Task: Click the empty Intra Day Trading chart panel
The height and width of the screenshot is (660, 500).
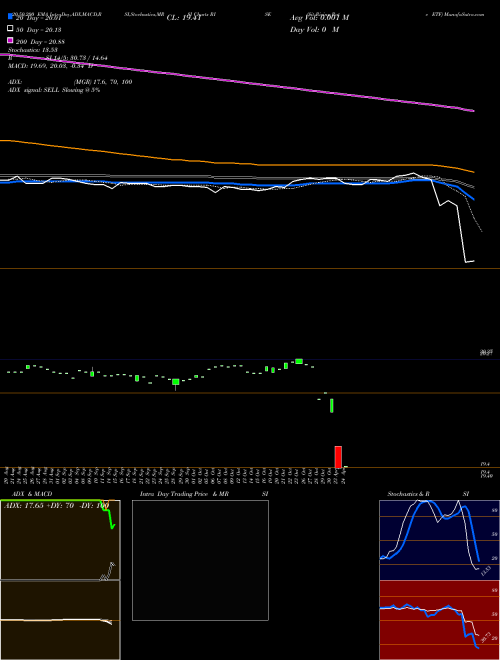Action: (x=200, y=560)
